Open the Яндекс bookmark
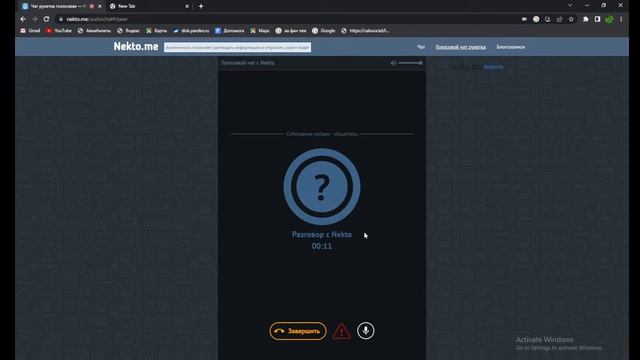 128,31
